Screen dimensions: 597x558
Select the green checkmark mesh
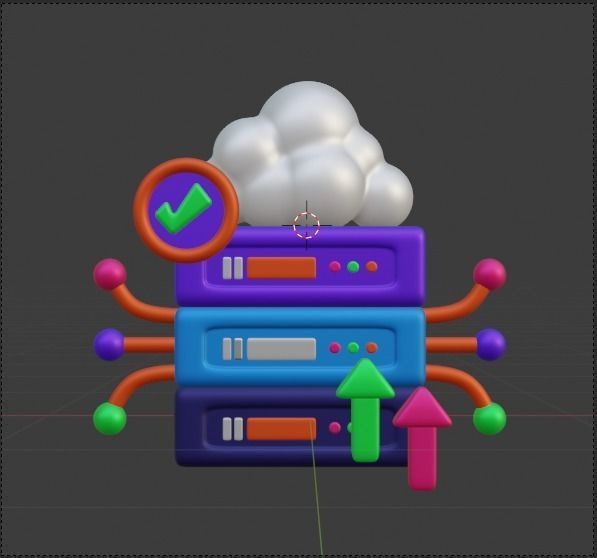pyautogui.click(x=183, y=209)
